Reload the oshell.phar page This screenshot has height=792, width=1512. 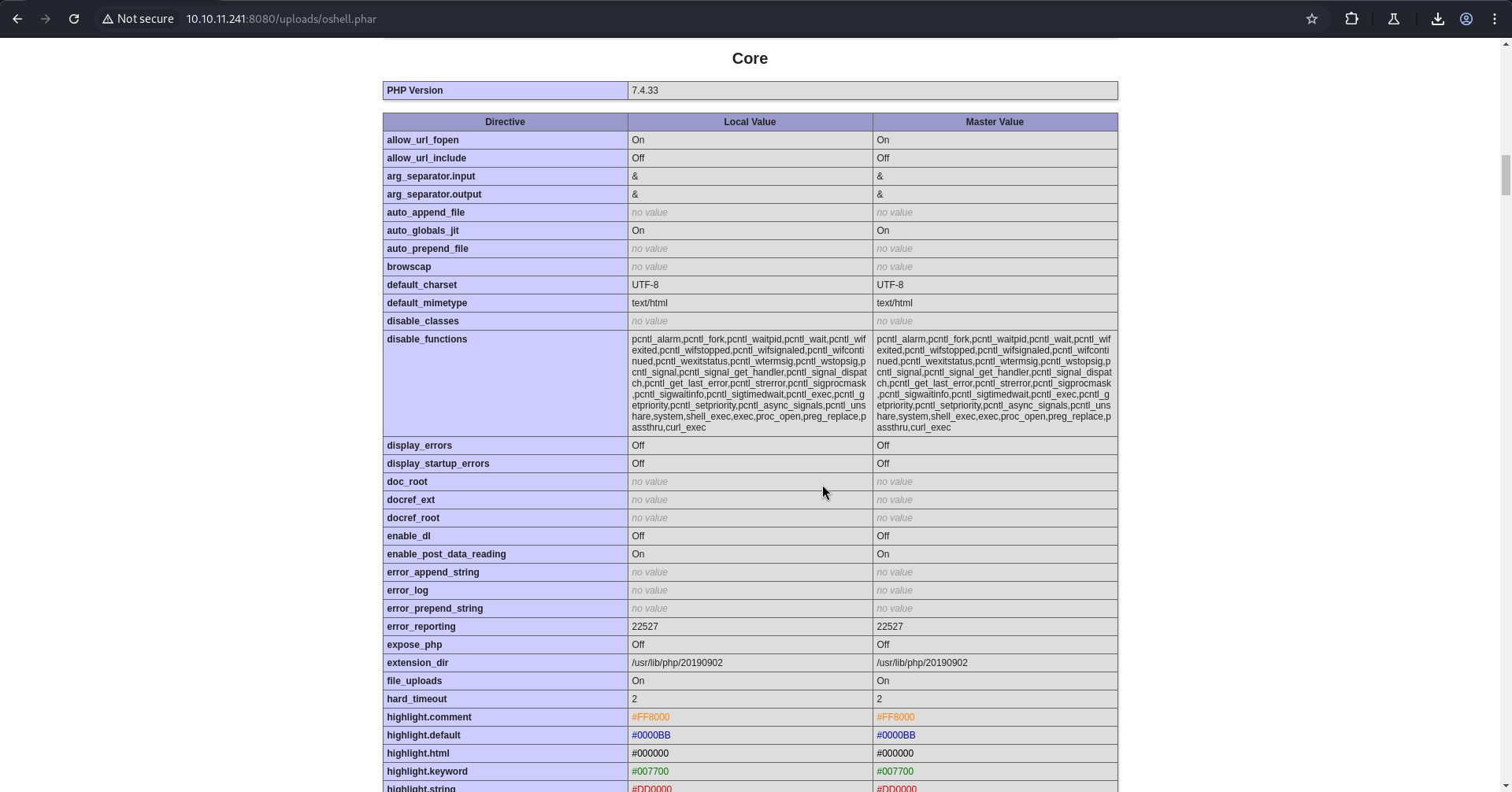click(74, 19)
